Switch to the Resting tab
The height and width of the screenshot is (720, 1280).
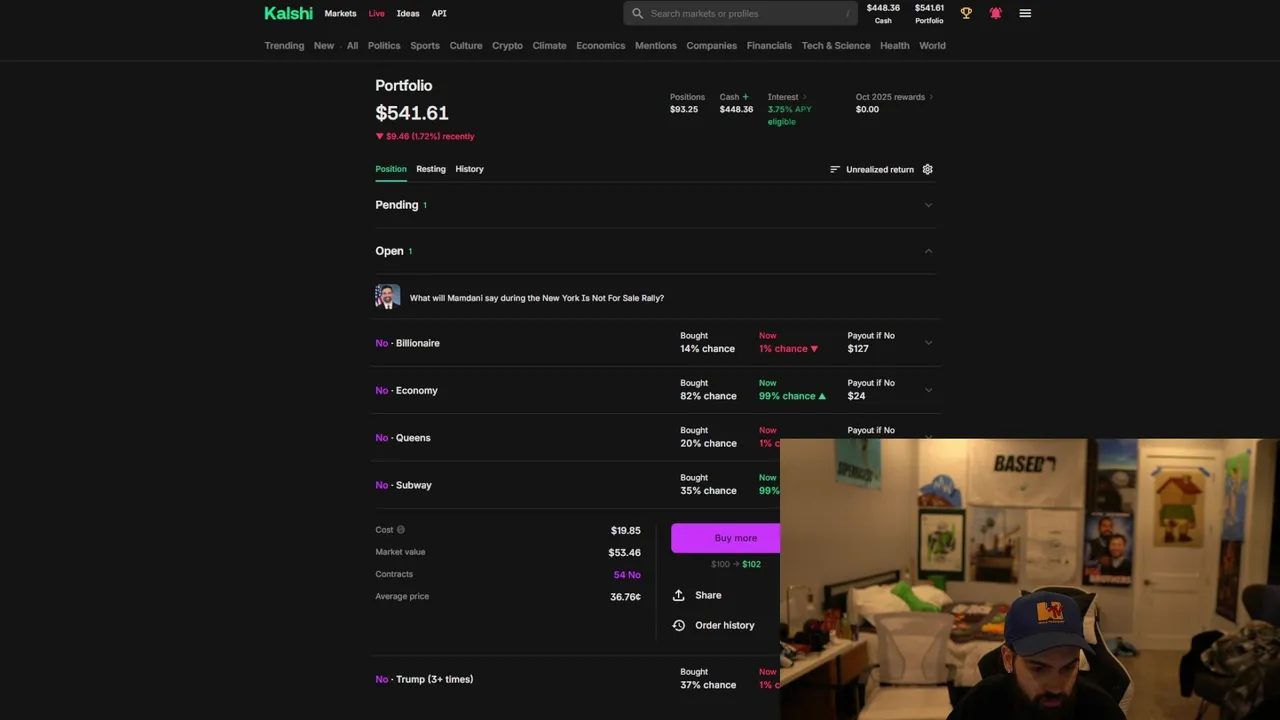431,169
